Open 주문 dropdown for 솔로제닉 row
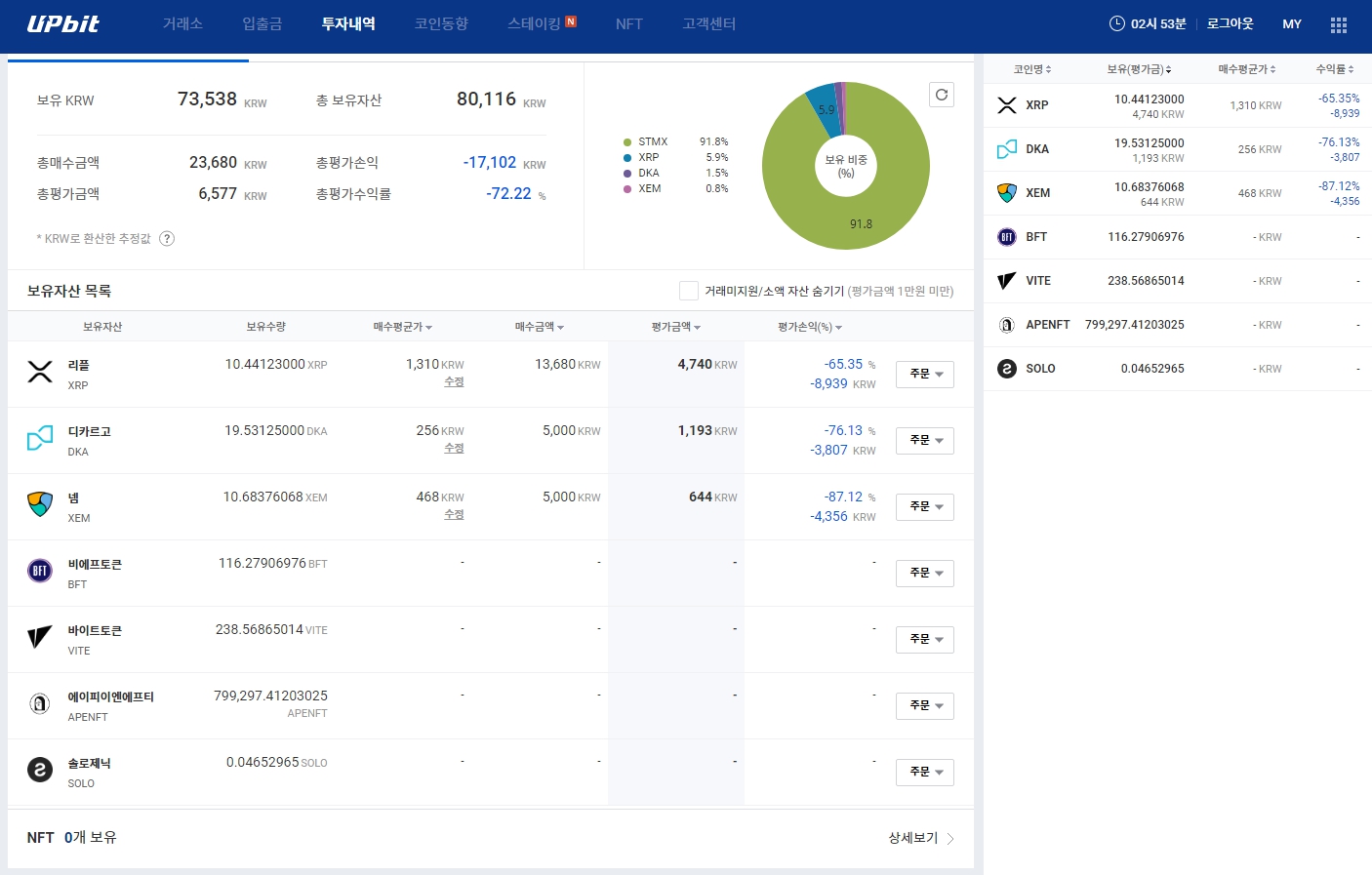 pyautogui.click(x=925, y=773)
